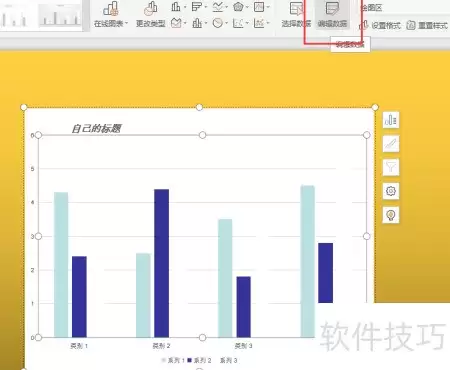Viewport: 450px width, 370px height.
Task: Open the chart elements side button
Action: [391, 120]
